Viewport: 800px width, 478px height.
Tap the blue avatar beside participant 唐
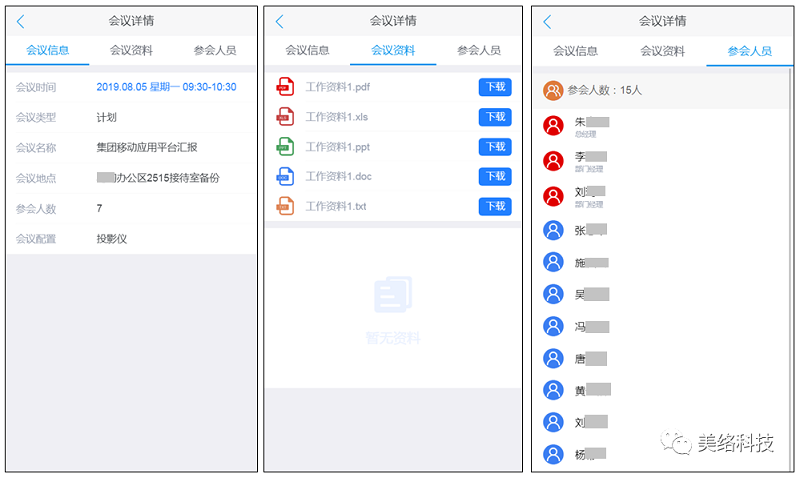click(553, 358)
